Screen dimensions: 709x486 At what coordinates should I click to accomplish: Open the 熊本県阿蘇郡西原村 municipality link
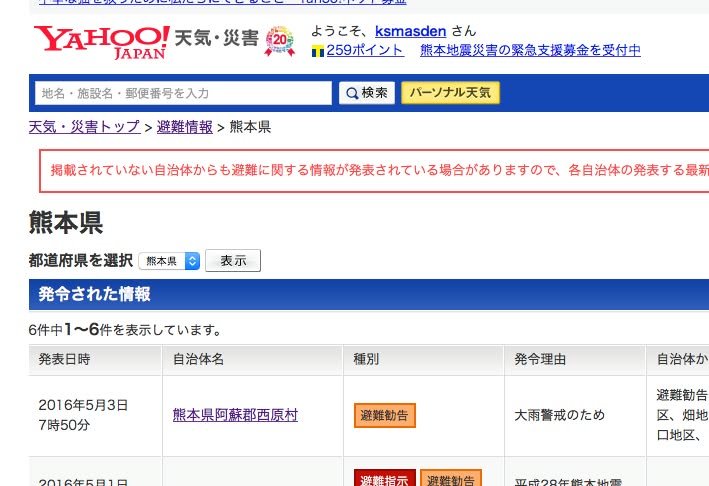click(235, 415)
